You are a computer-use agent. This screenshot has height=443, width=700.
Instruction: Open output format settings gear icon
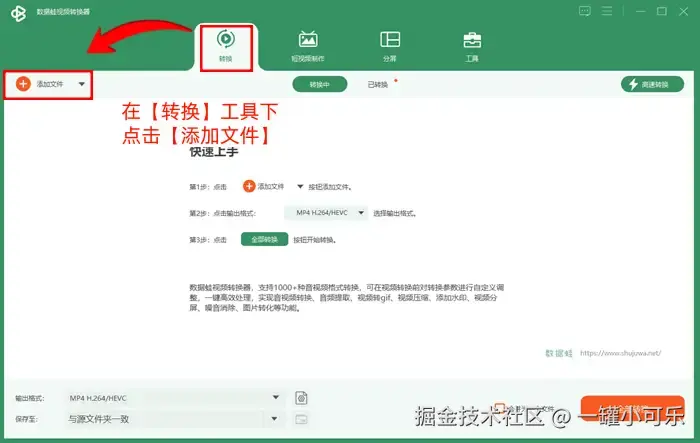click(x=301, y=398)
